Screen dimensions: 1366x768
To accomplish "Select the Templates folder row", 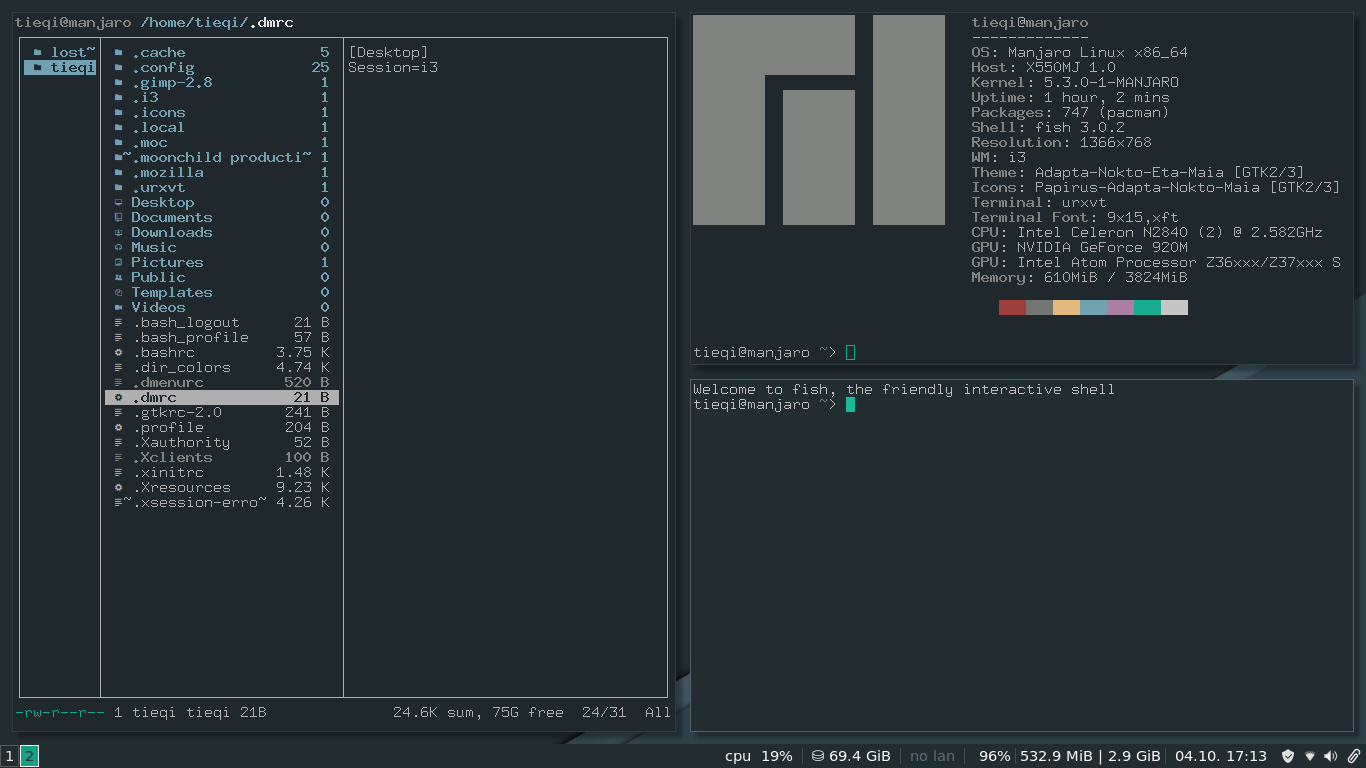I will click(222, 293).
